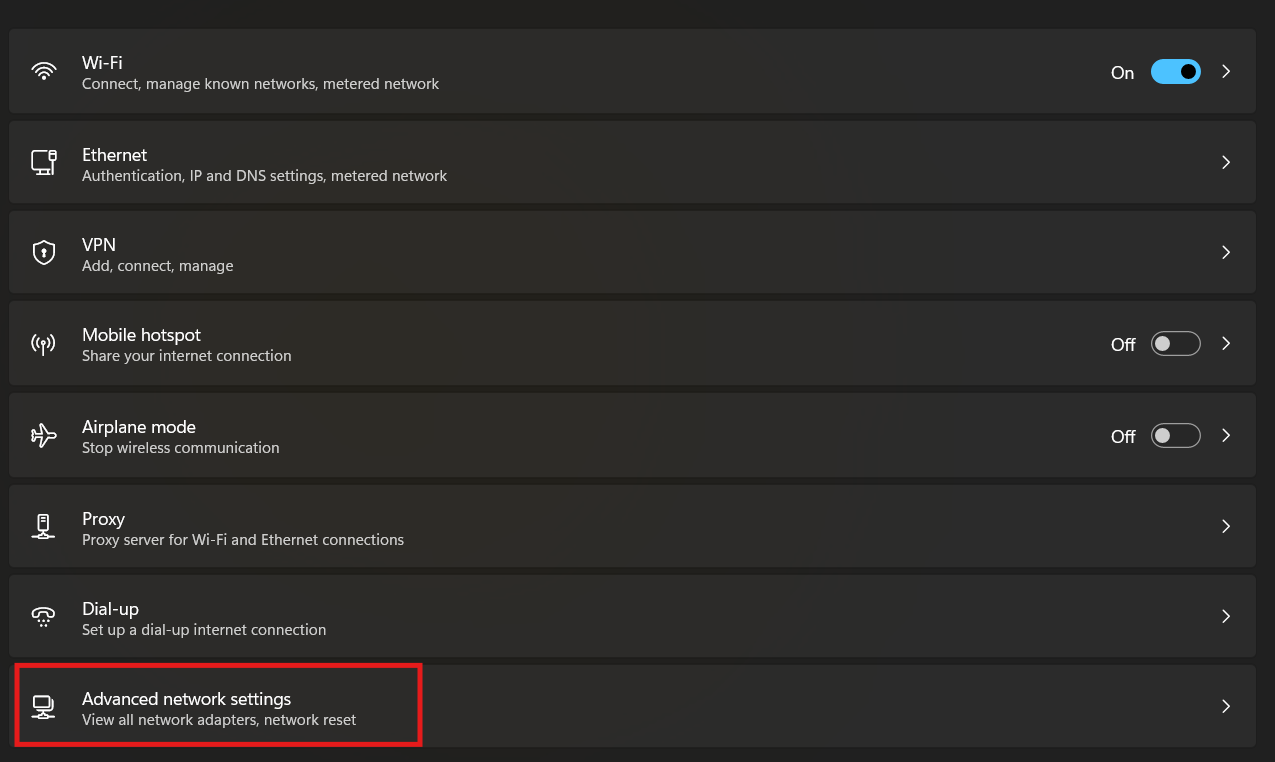
Task: Click the "Share your internet connection" description
Action: pyautogui.click(x=187, y=356)
